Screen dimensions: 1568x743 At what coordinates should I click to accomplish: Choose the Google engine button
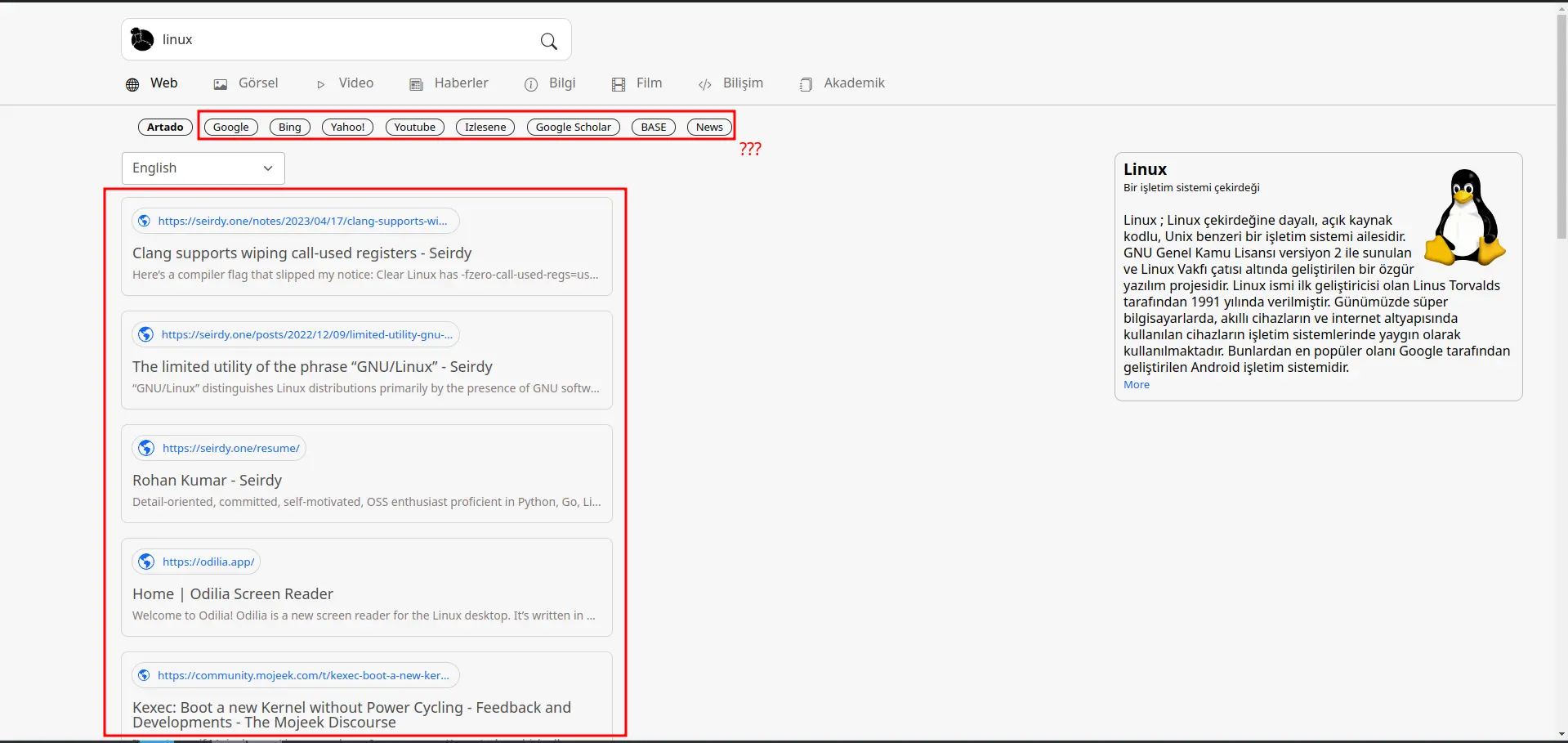231,127
